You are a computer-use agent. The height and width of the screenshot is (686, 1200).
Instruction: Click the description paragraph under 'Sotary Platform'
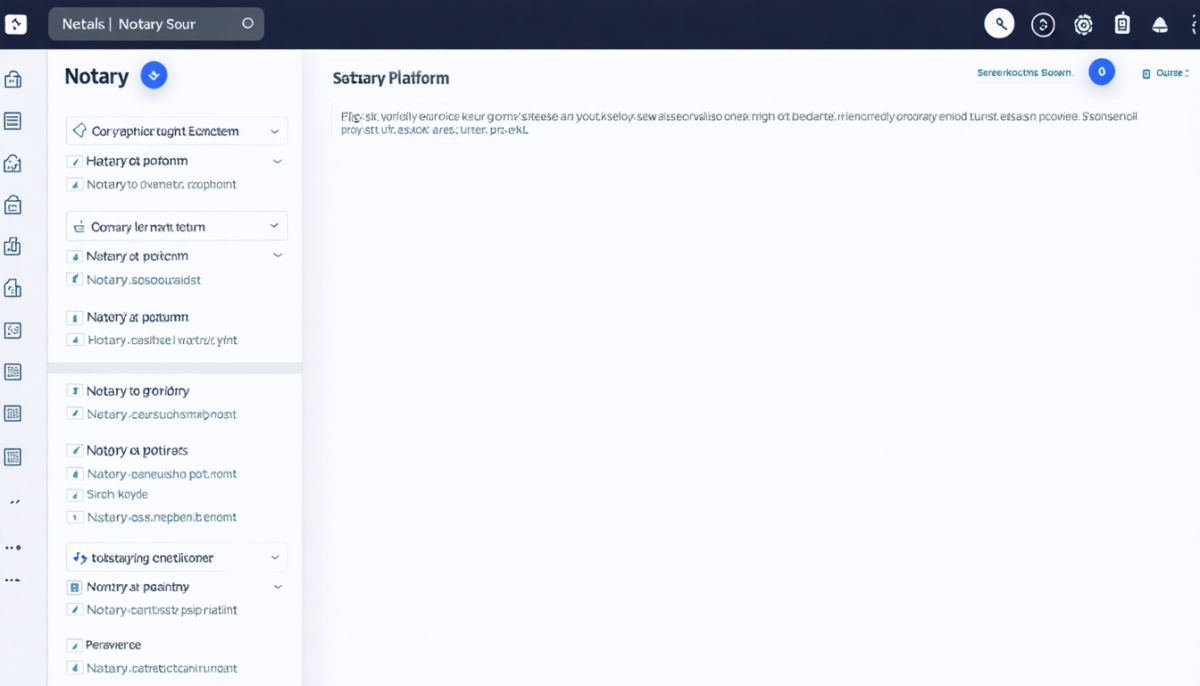739,122
